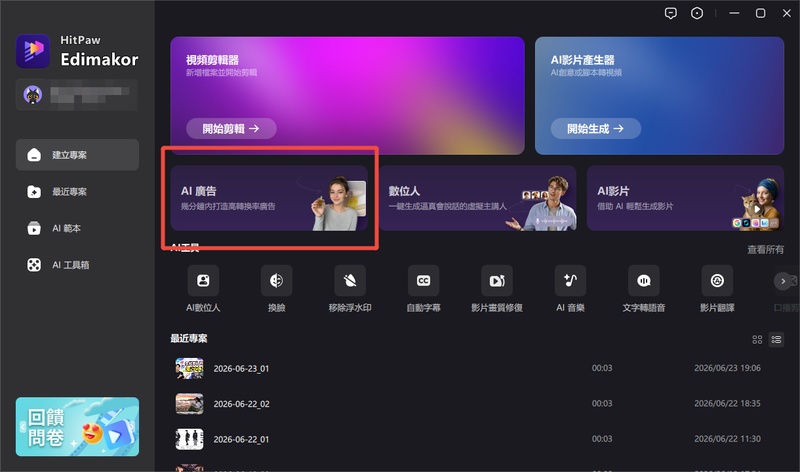Launch the 換臉 face swap tool
800x472 pixels.
coord(277,281)
